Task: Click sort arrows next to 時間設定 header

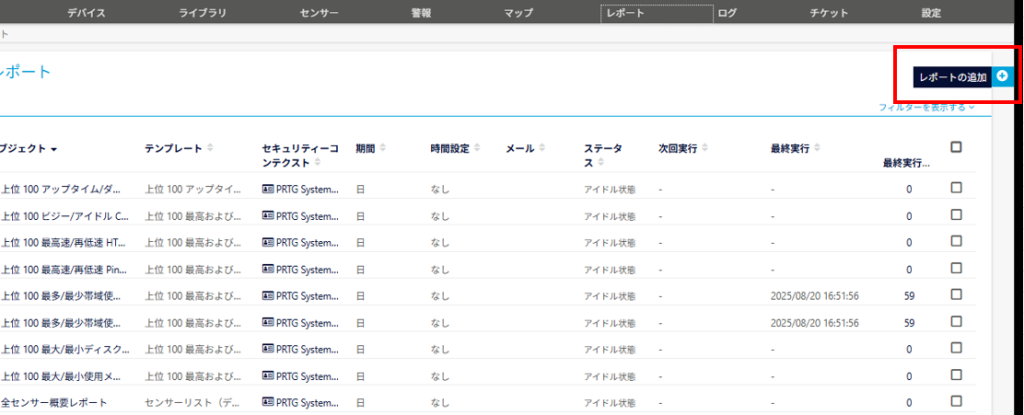Action: pos(477,148)
